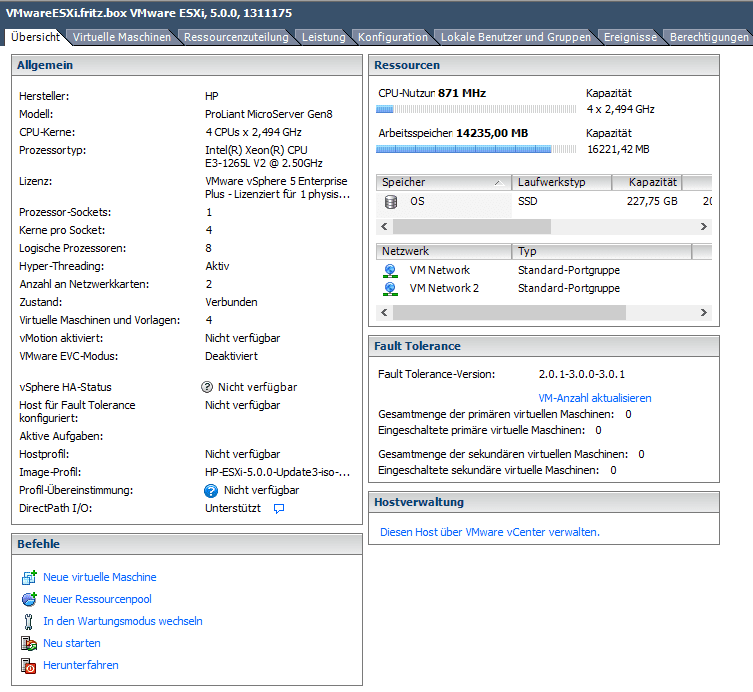Click the Speicher horizontal scrollbar thumb
Viewport: 753px width, 692px height.
click(472, 227)
